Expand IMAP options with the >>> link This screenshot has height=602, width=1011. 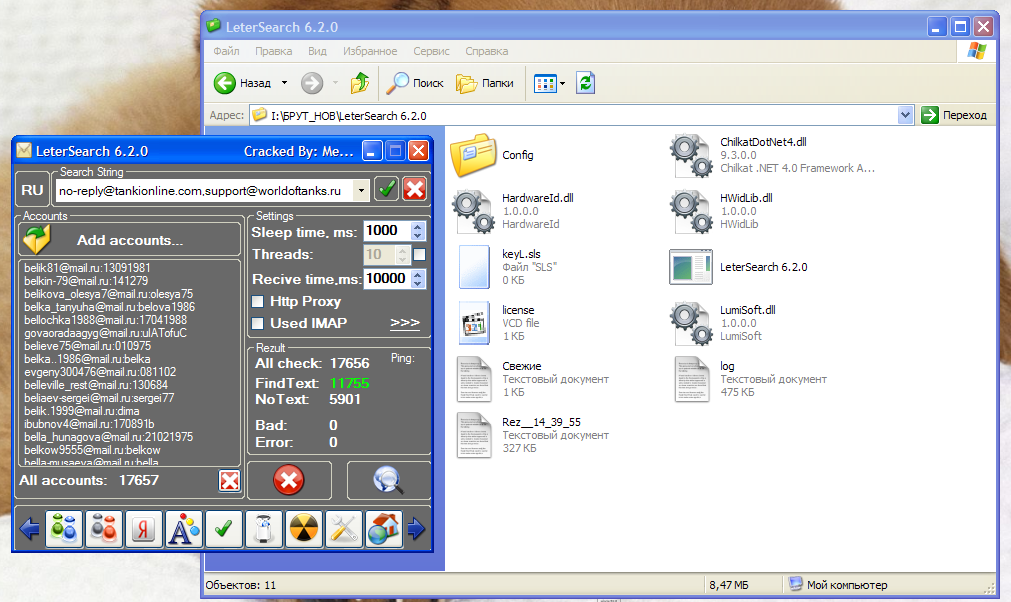[x=405, y=322]
